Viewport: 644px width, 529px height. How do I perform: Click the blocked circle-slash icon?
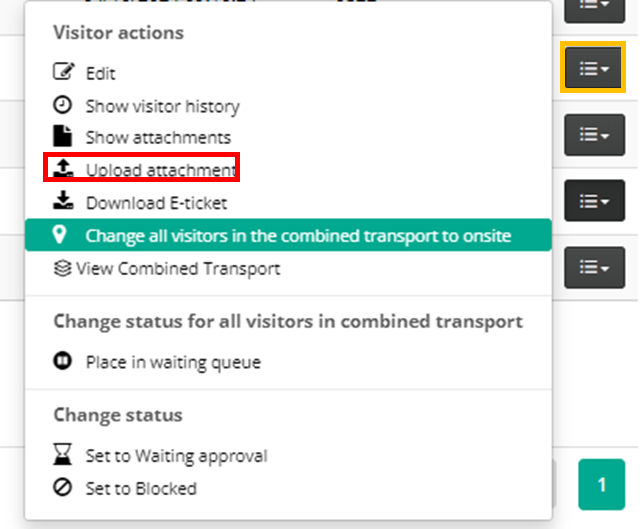click(62, 488)
